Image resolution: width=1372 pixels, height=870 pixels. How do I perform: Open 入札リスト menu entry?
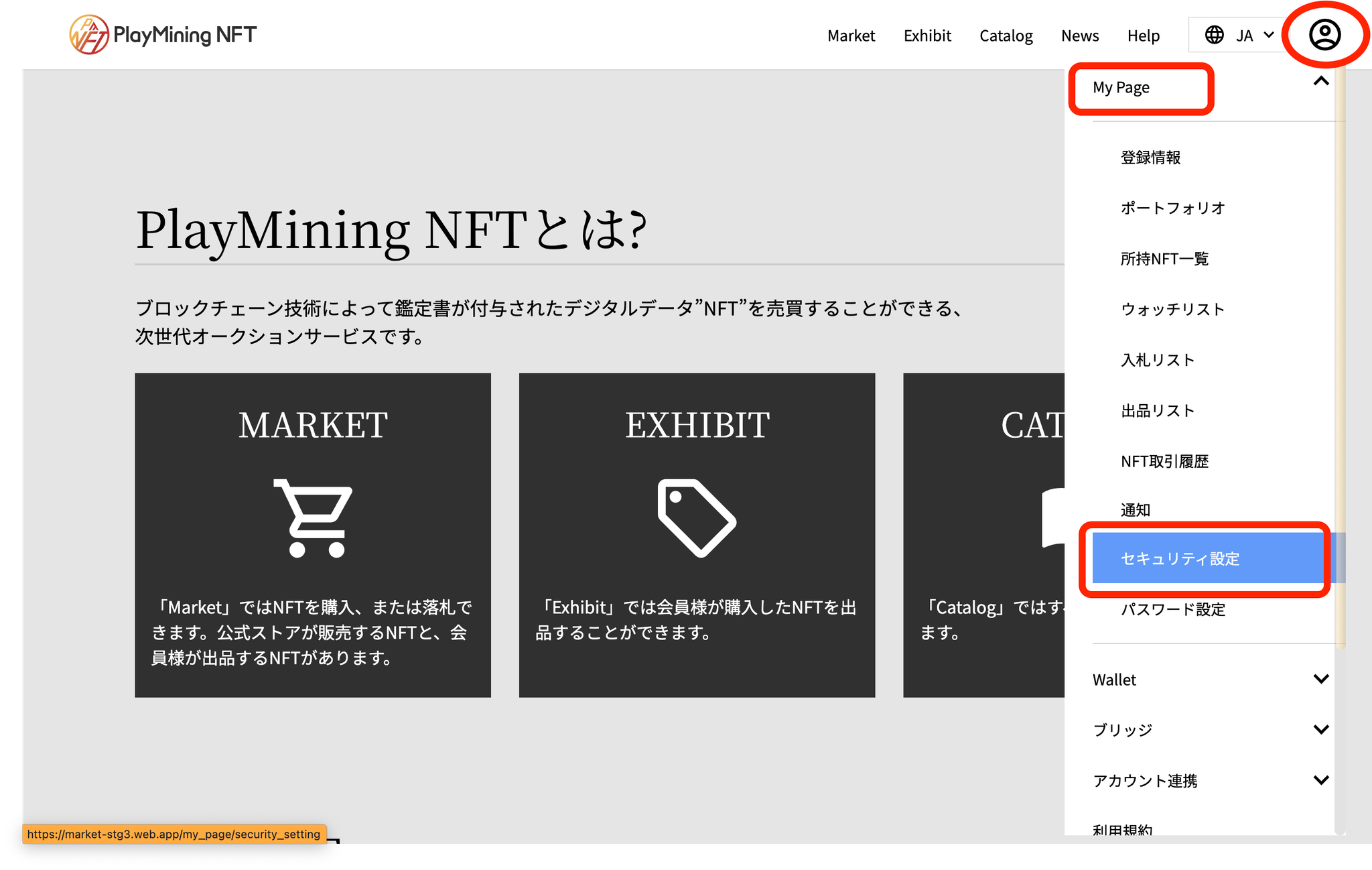pos(1158,360)
